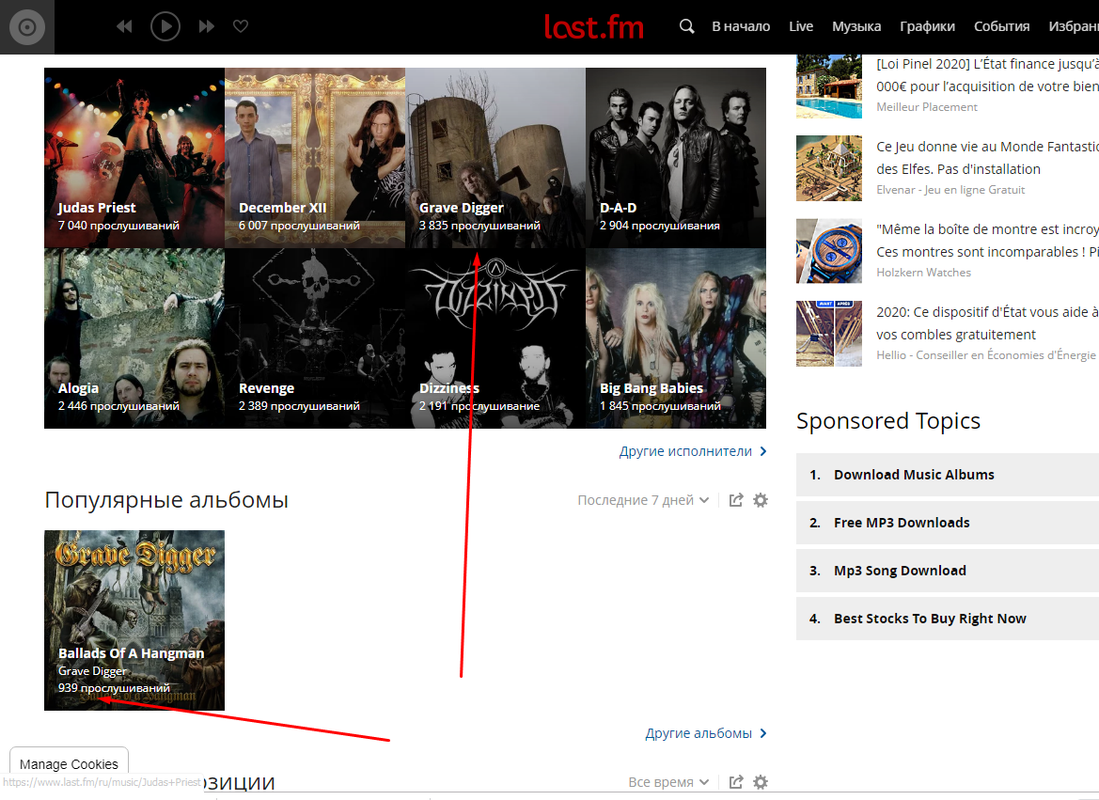1099x800 pixels.
Task: Open the Hellio ad thumbnail
Action: 828,334
